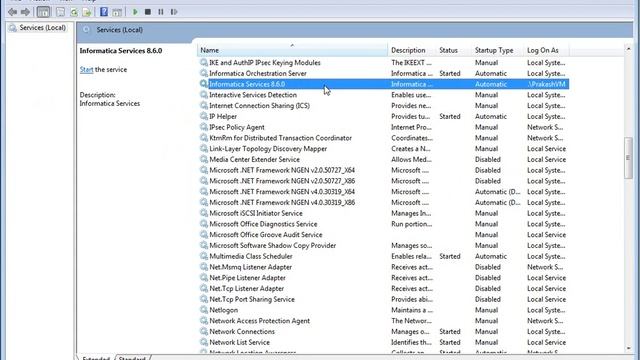This screenshot has height=360, width=640.
Task: Click Network S... log-on of IPsec Policy Agent
Action: coord(545,127)
